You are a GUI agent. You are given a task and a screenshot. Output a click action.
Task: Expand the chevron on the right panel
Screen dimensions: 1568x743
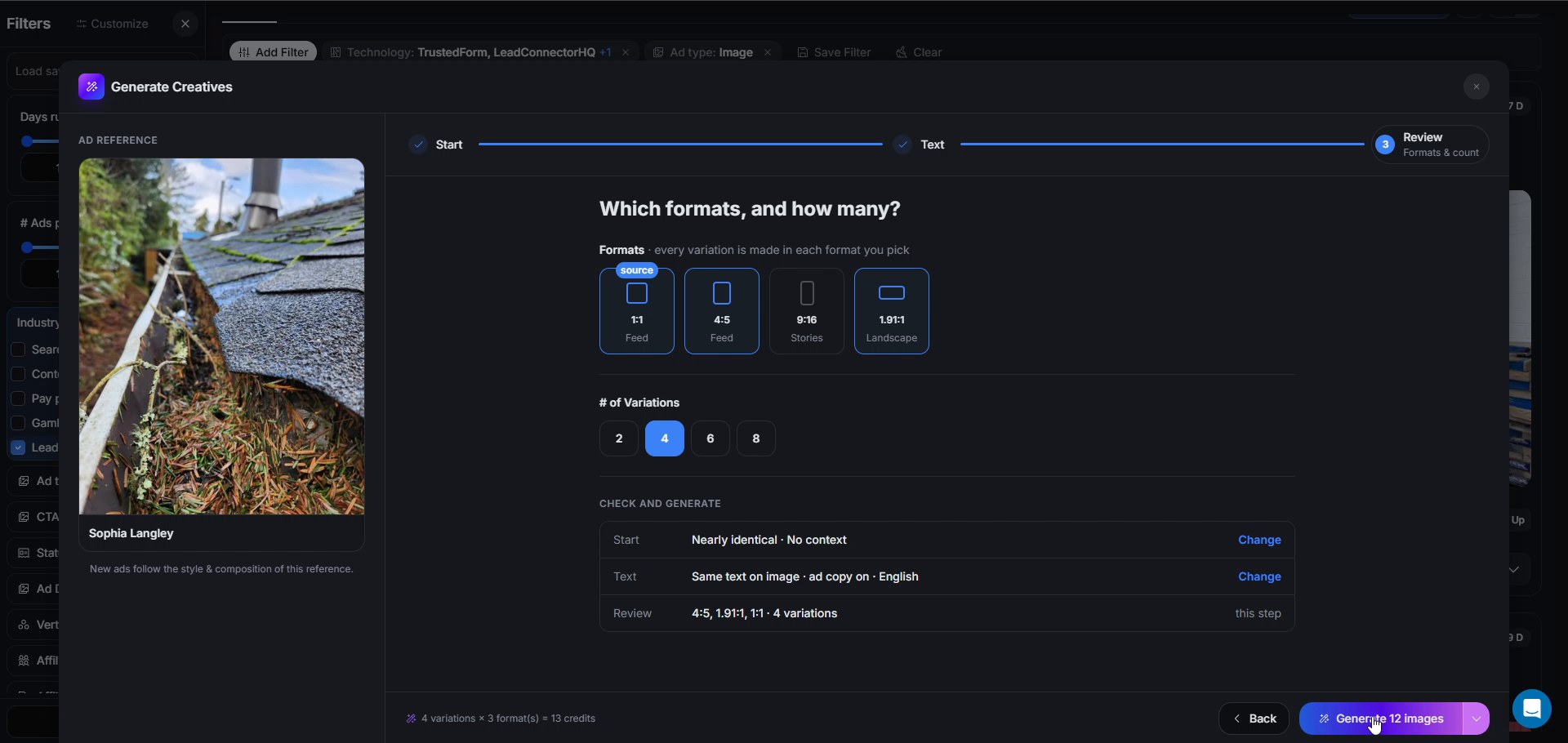pos(1514,569)
